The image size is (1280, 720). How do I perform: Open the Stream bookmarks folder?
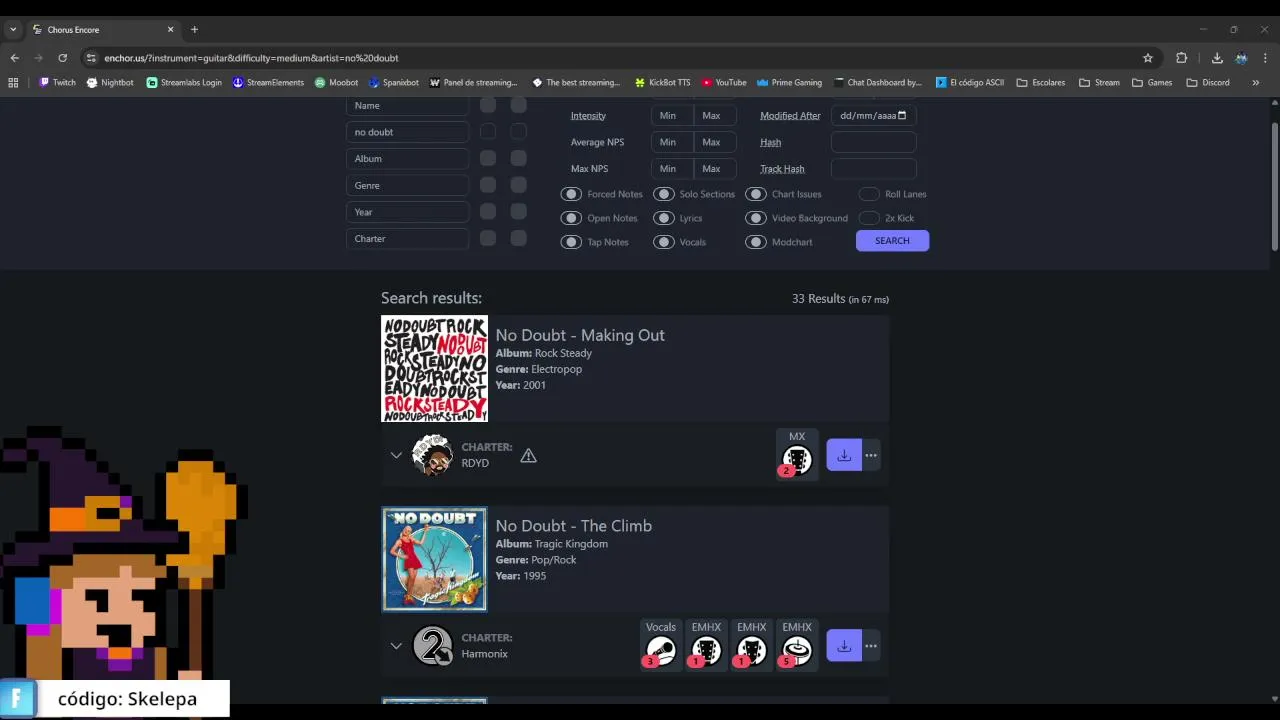pos(1099,82)
